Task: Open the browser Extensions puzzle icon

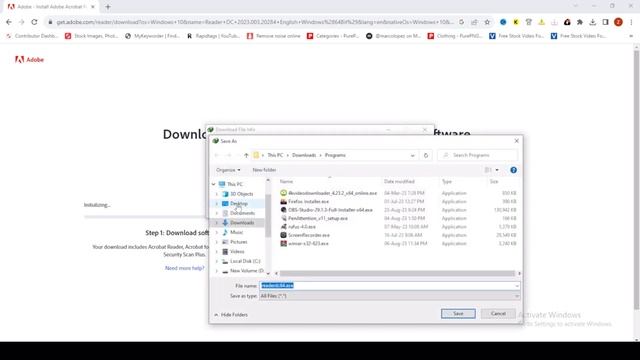Action: point(580,22)
